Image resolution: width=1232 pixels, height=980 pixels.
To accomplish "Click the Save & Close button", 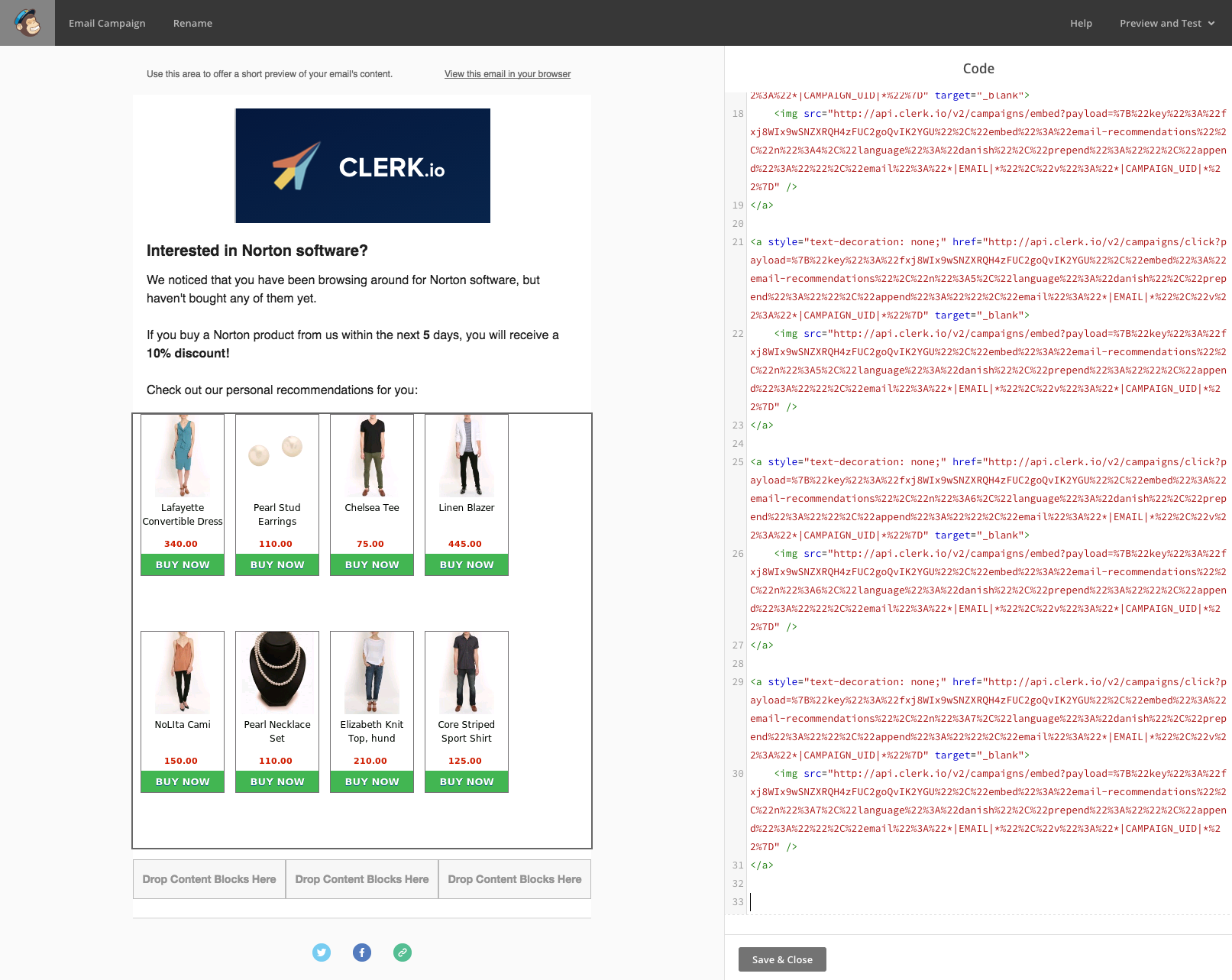I will point(782,959).
